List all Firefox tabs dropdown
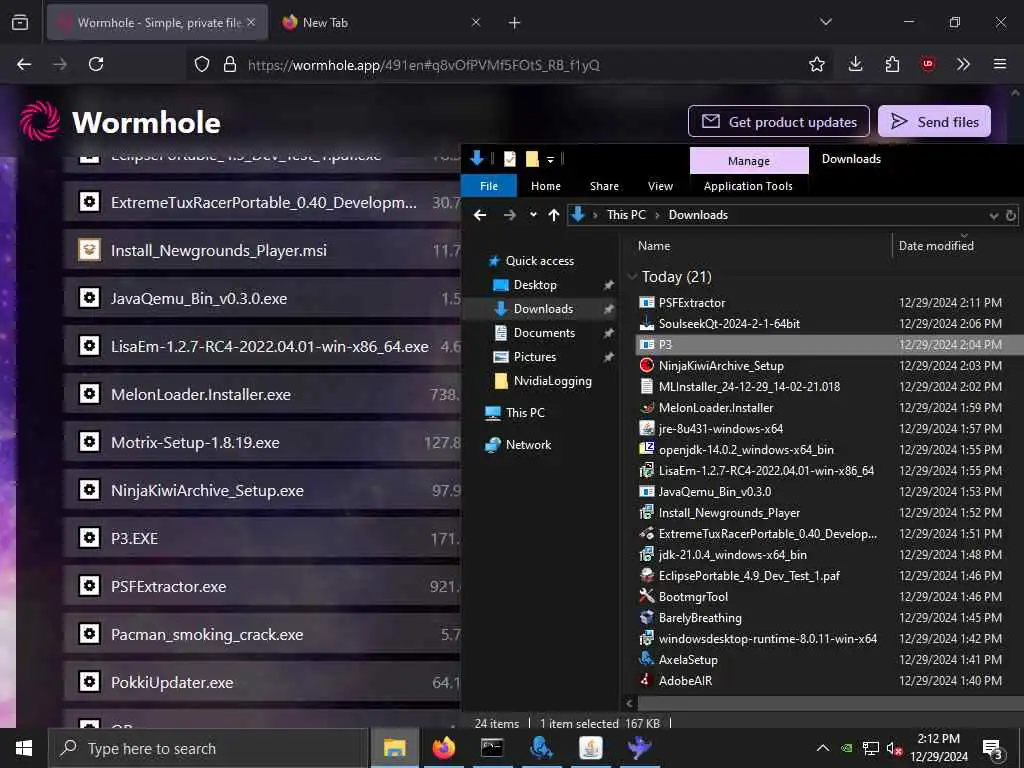This screenshot has width=1024, height=768. [825, 22]
